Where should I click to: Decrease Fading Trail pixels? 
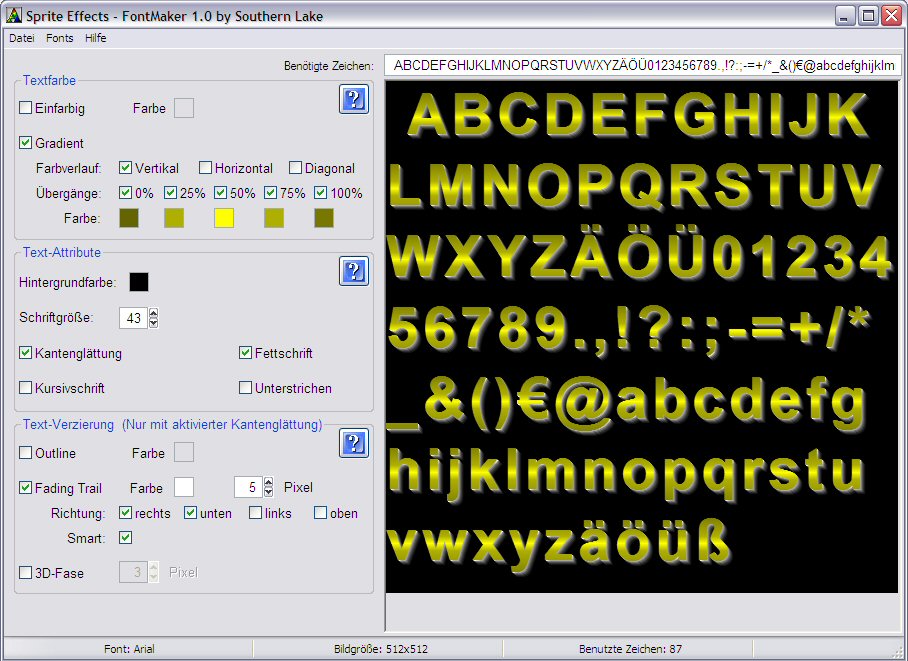(269, 492)
